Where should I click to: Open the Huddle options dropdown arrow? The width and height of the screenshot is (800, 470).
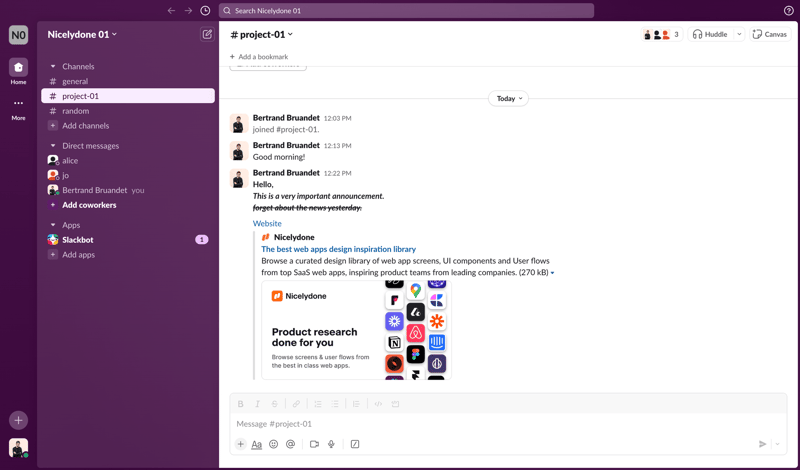pos(739,34)
